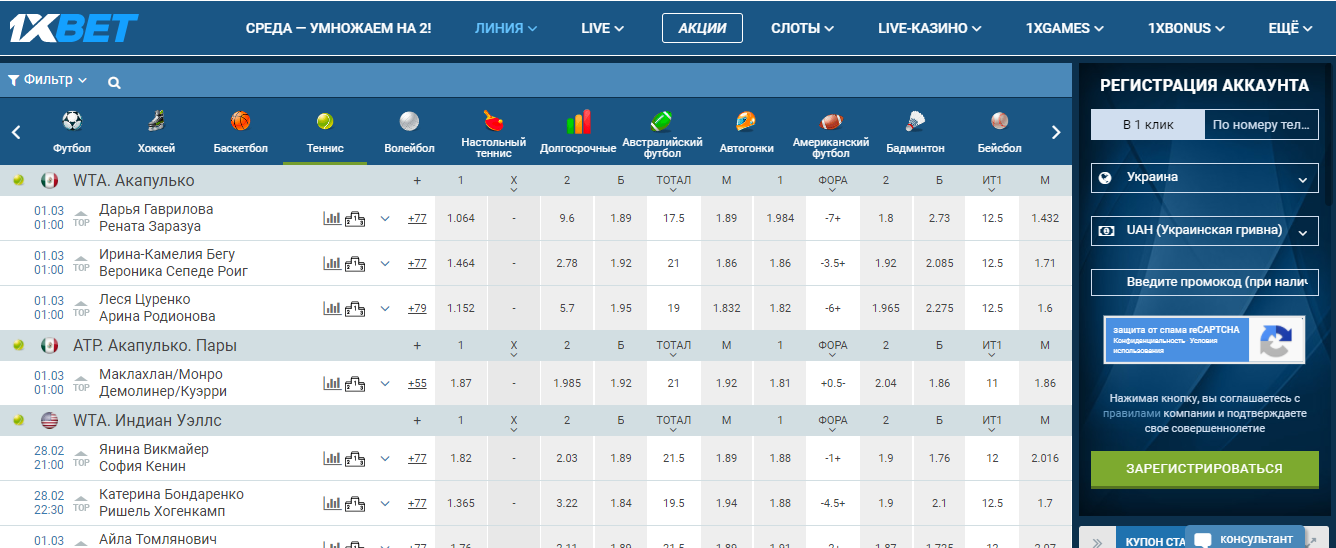The width and height of the screenshot is (1336, 548).
Task: Open statistics chart for Бегу – Сепеде Роиг
Action: (x=332, y=264)
